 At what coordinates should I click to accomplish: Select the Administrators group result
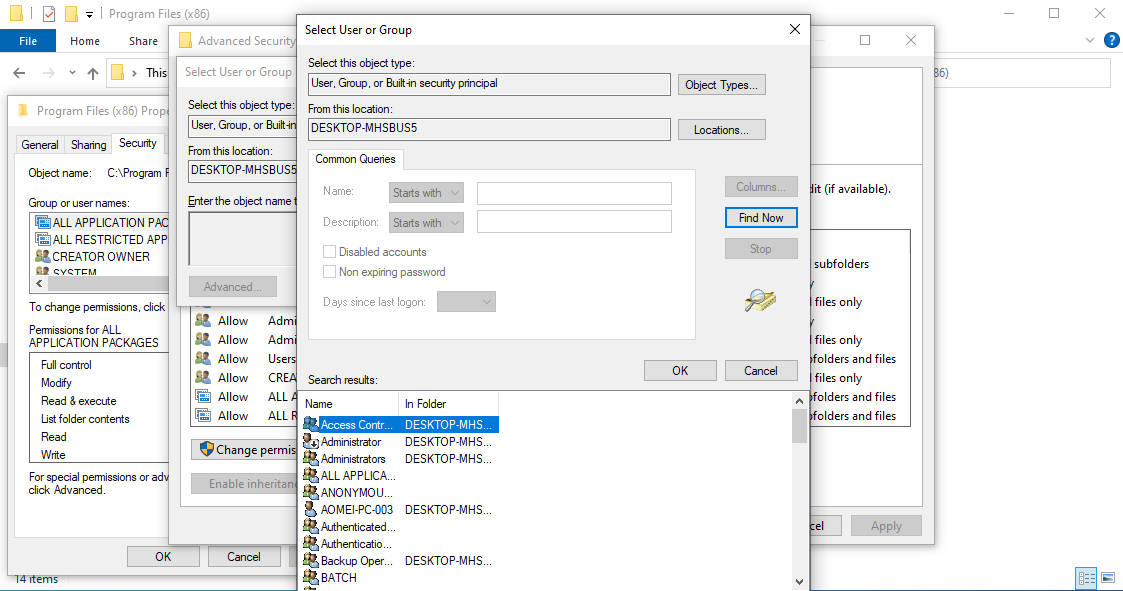tap(400, 459)
